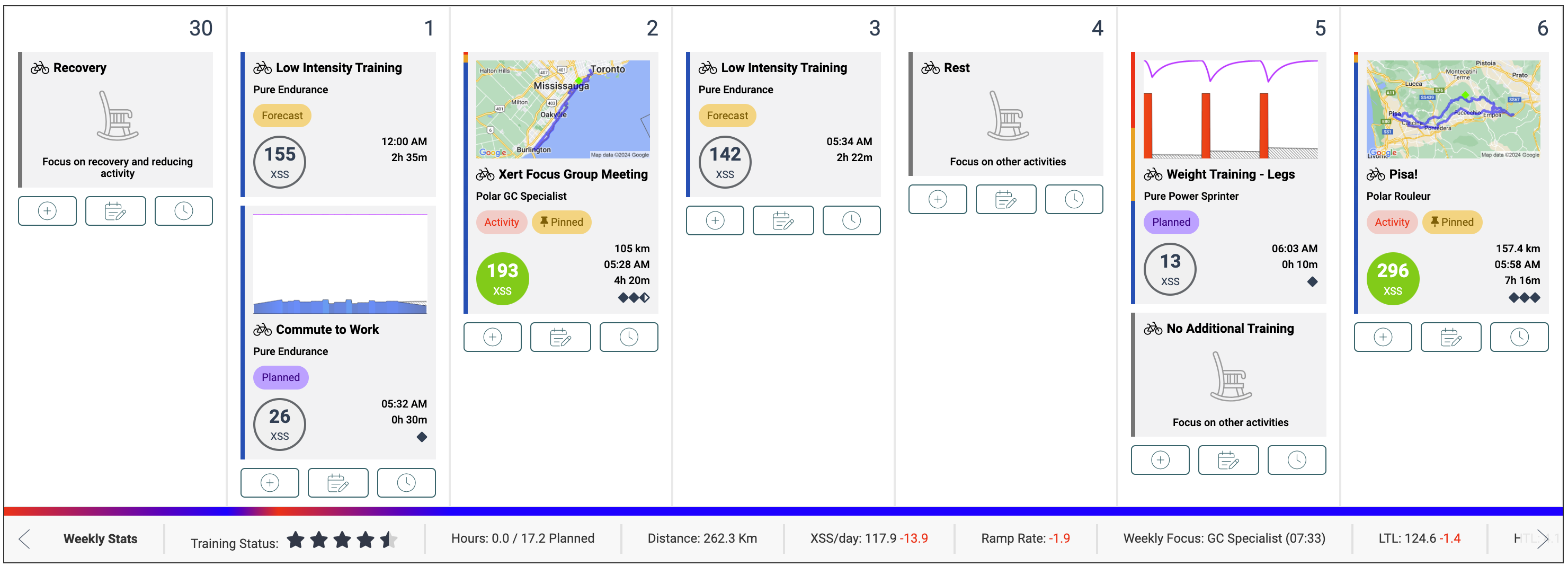
Task: Click the right arrow in Weekly Stats bar
Action: 1541,538
